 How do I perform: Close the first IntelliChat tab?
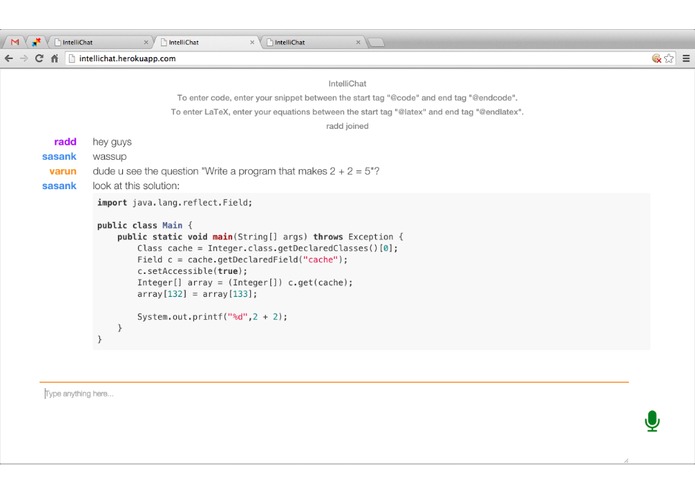coord(146,42)
